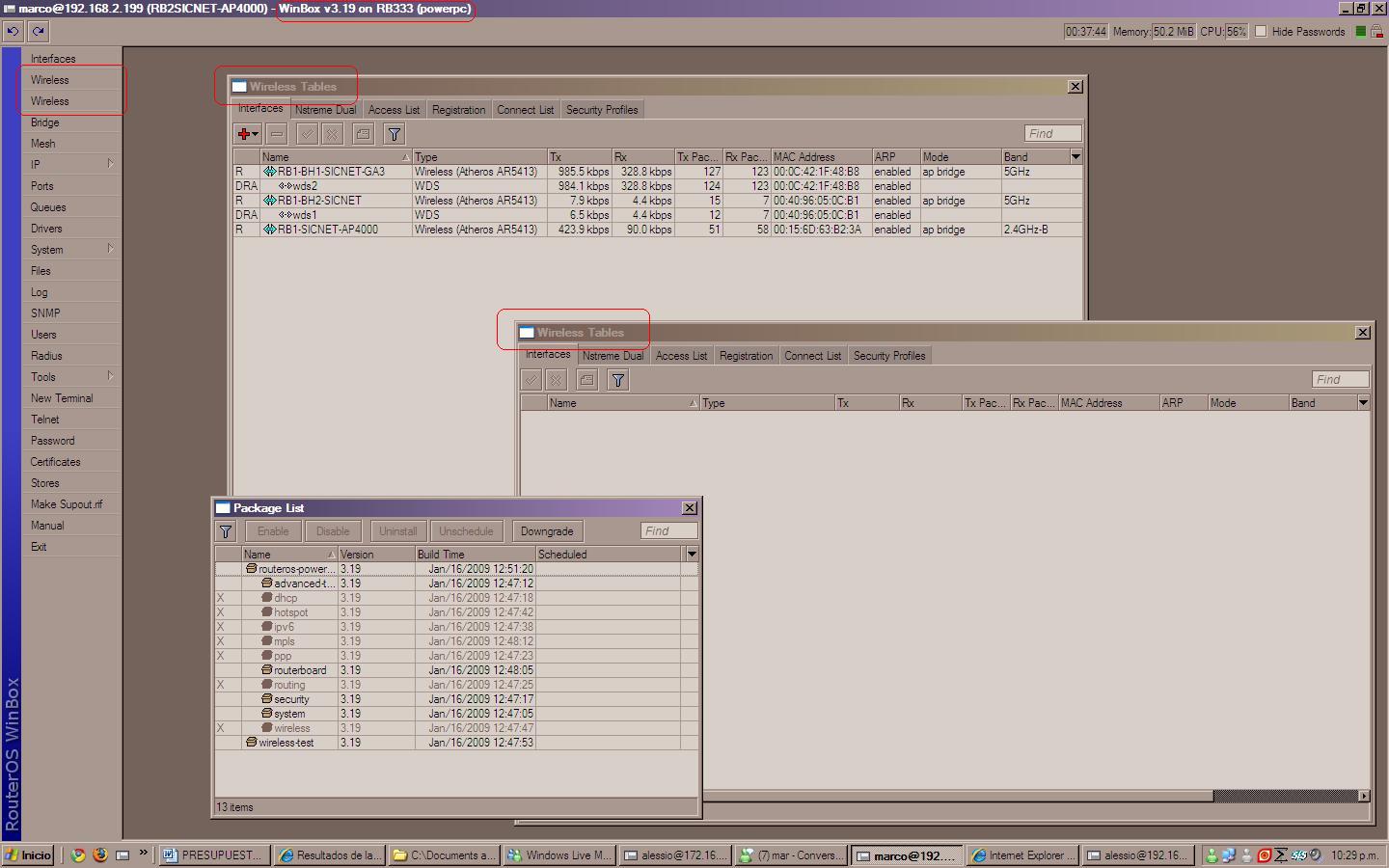This screenshot has width=1389, height=868.
Task: Click the Filter funnel in populated Wireless Tables
Action: coord(394,134)
